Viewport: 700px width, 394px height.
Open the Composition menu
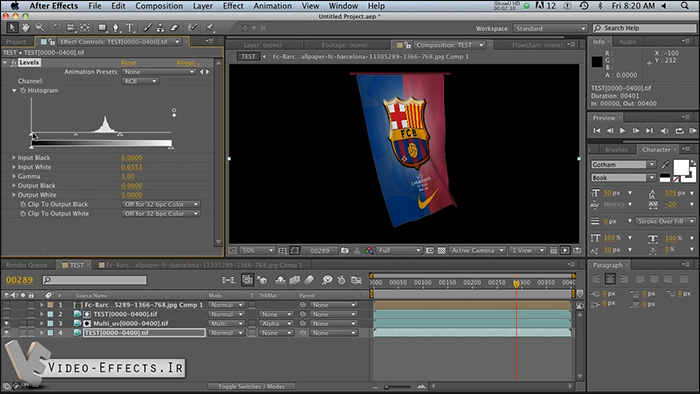pos(159,6)
